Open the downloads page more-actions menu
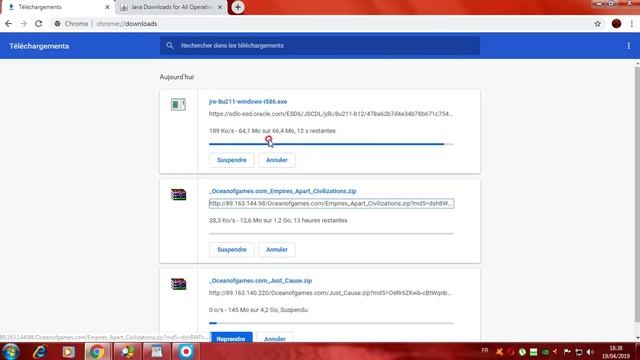Image resolution: width=640 pixels, height=360 pixels. coord(629,46)
